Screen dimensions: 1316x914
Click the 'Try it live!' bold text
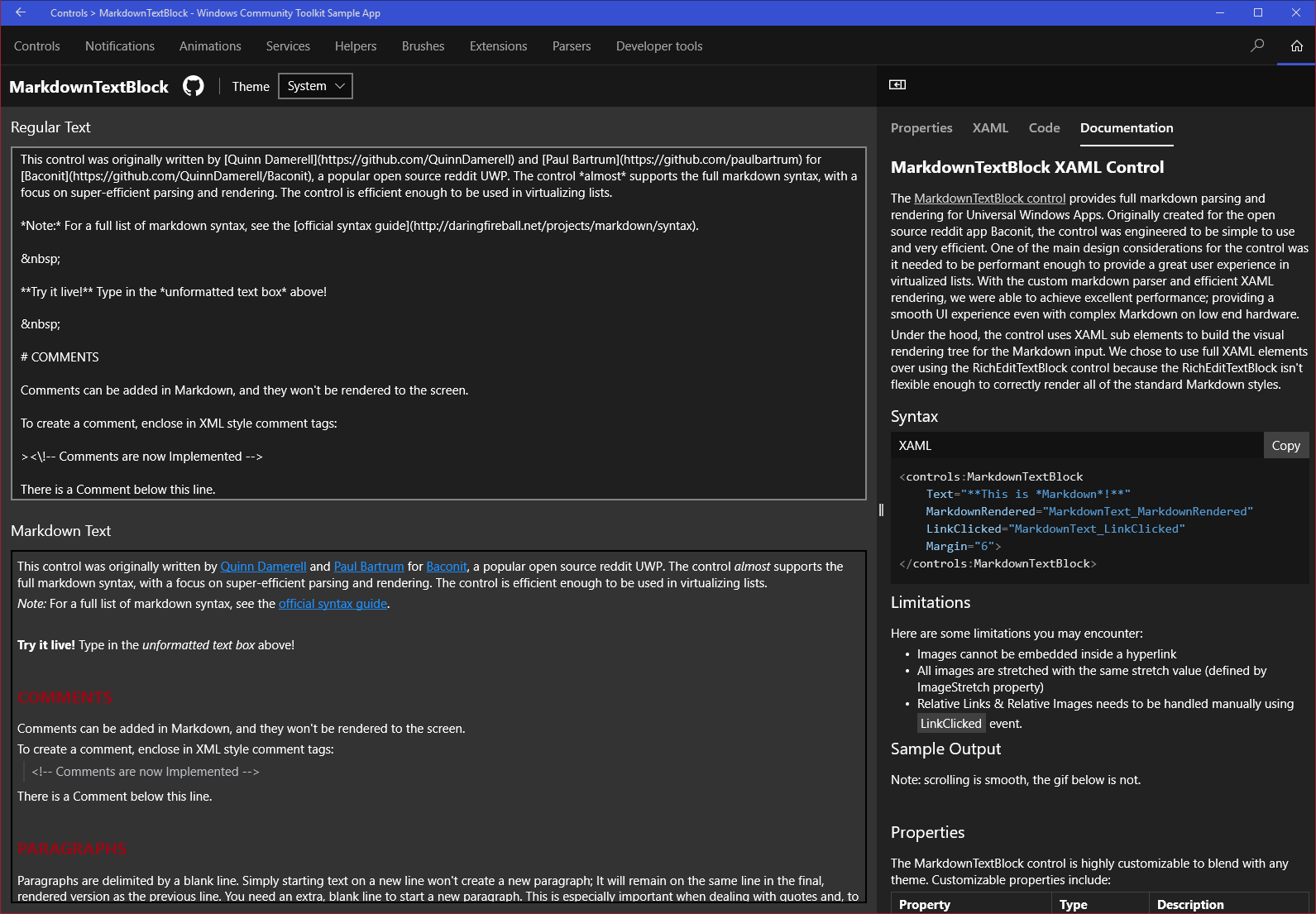click(46, 645)
